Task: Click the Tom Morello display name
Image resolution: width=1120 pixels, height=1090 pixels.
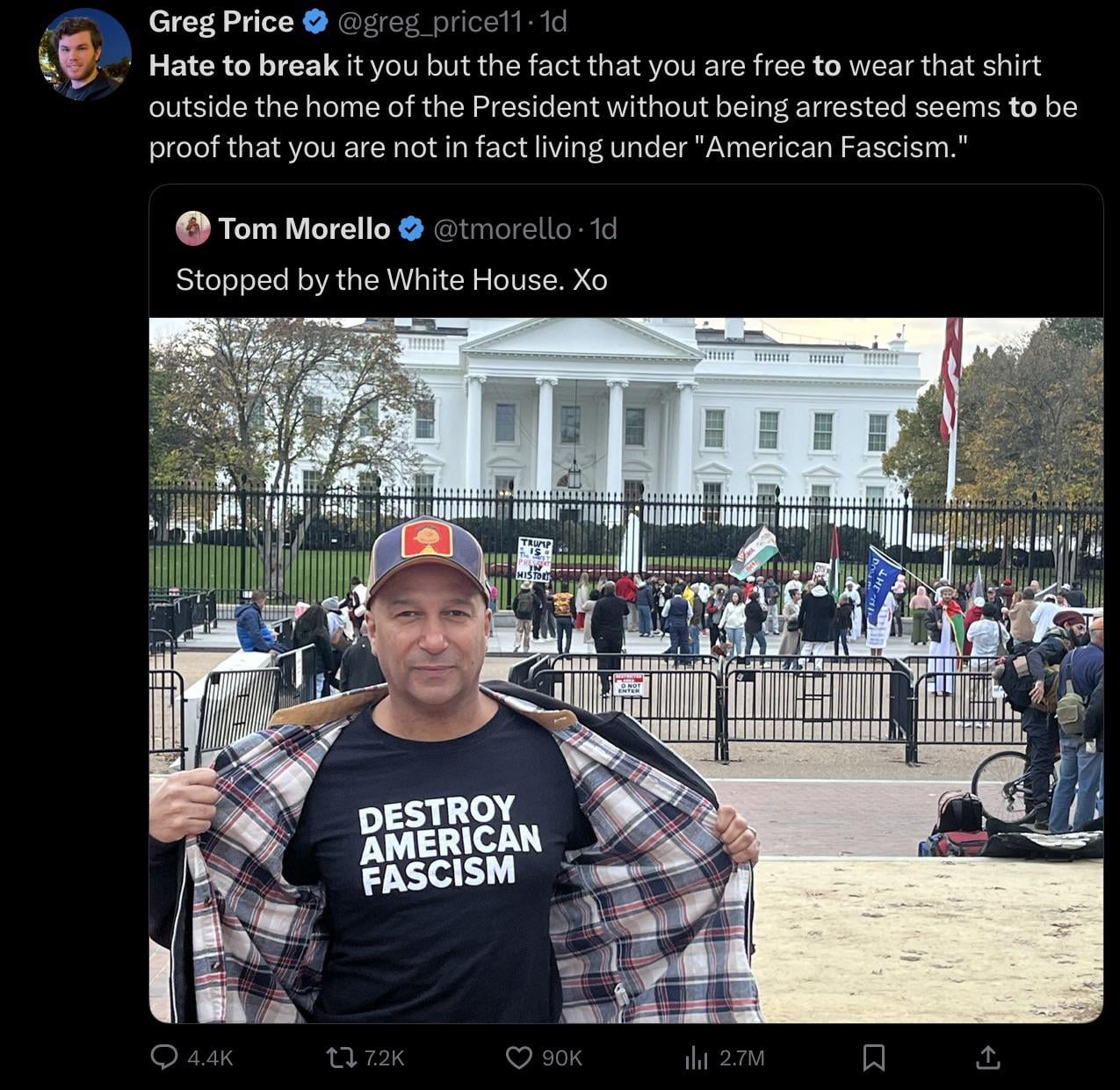Action: pyautogui.click(x=304, y=229)
